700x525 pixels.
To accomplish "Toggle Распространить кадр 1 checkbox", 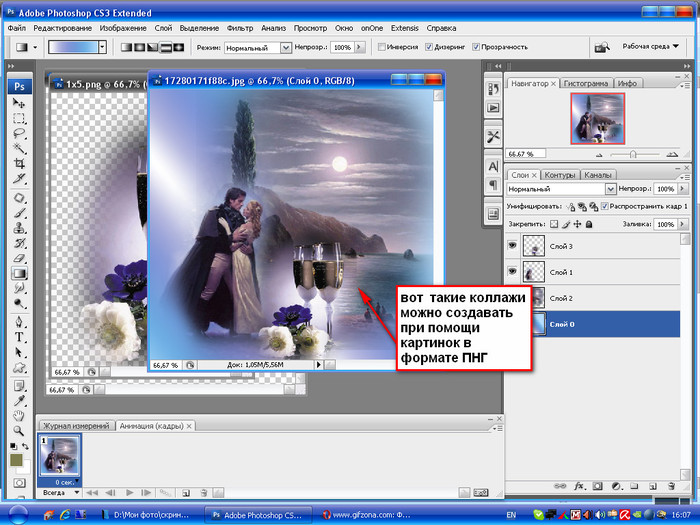I will tap(604, 206).
